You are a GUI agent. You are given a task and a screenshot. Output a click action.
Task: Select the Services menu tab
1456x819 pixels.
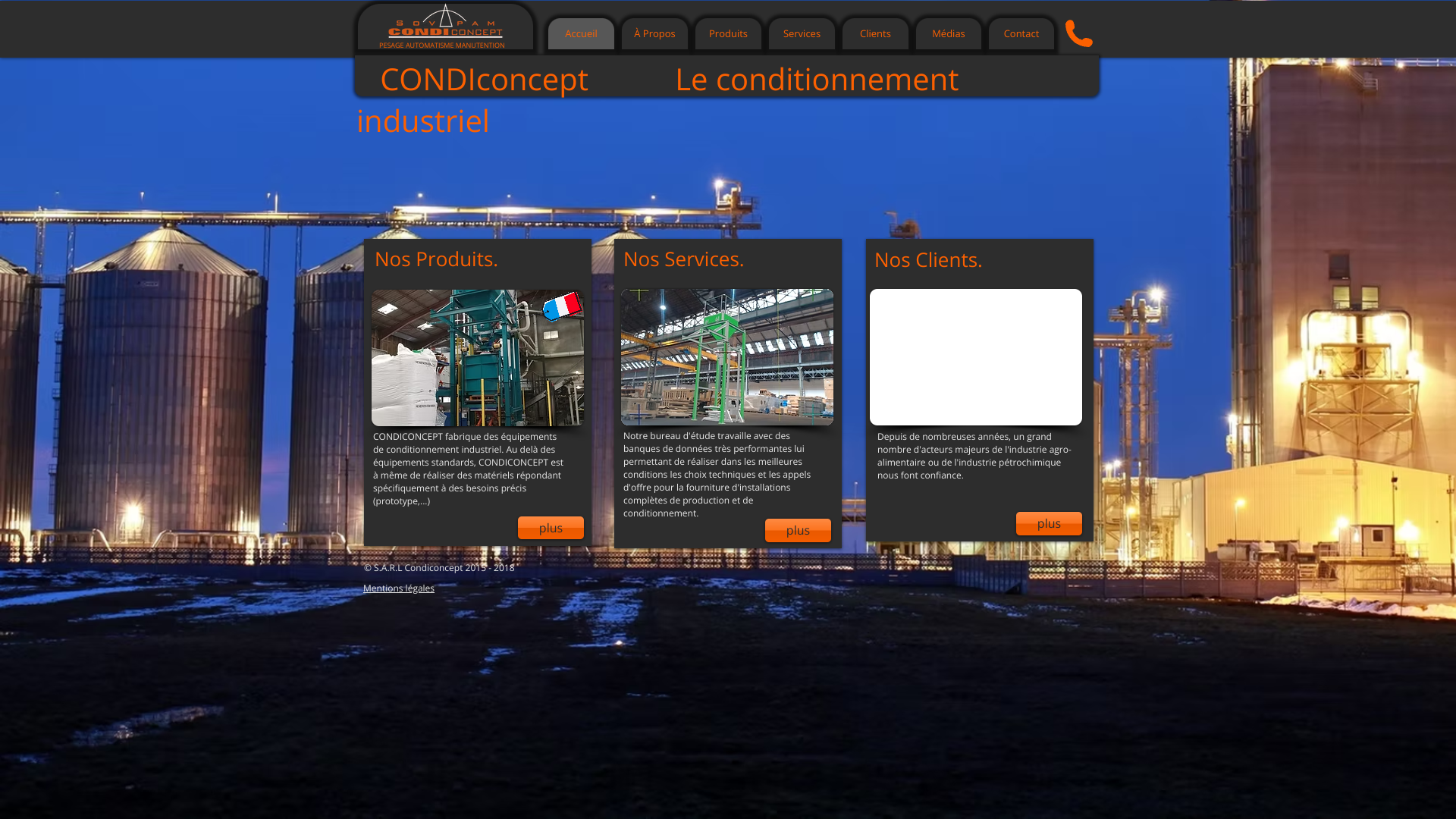[802, 33]
